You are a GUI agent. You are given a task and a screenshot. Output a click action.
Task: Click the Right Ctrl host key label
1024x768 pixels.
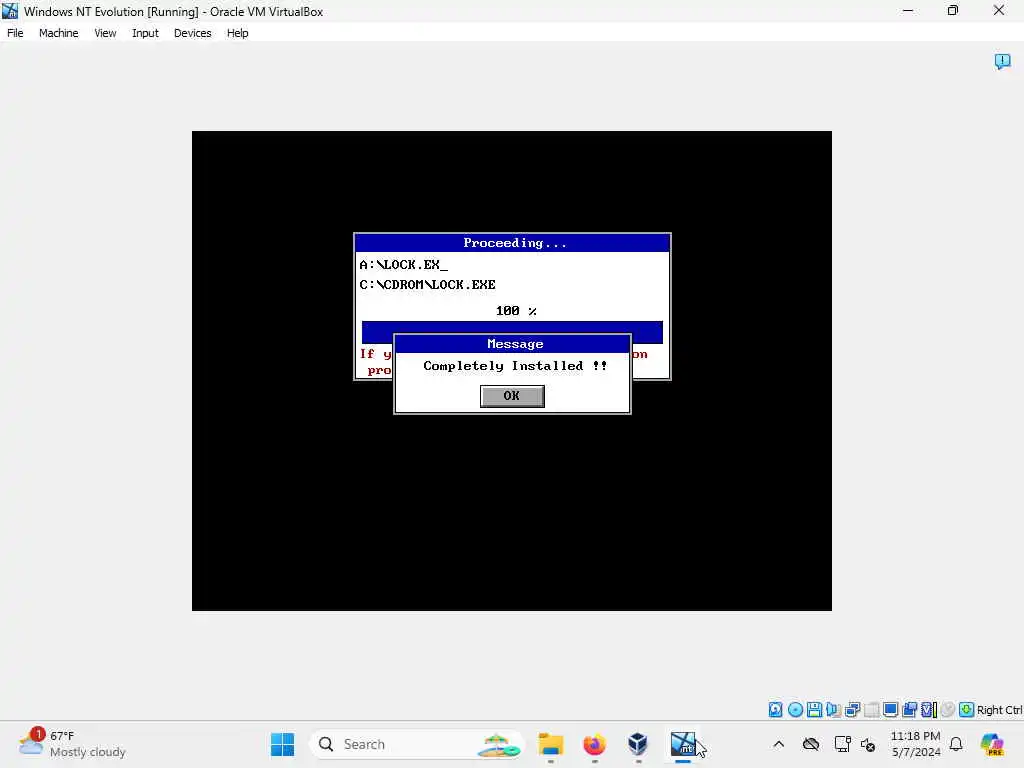click(x=999, y=710)
